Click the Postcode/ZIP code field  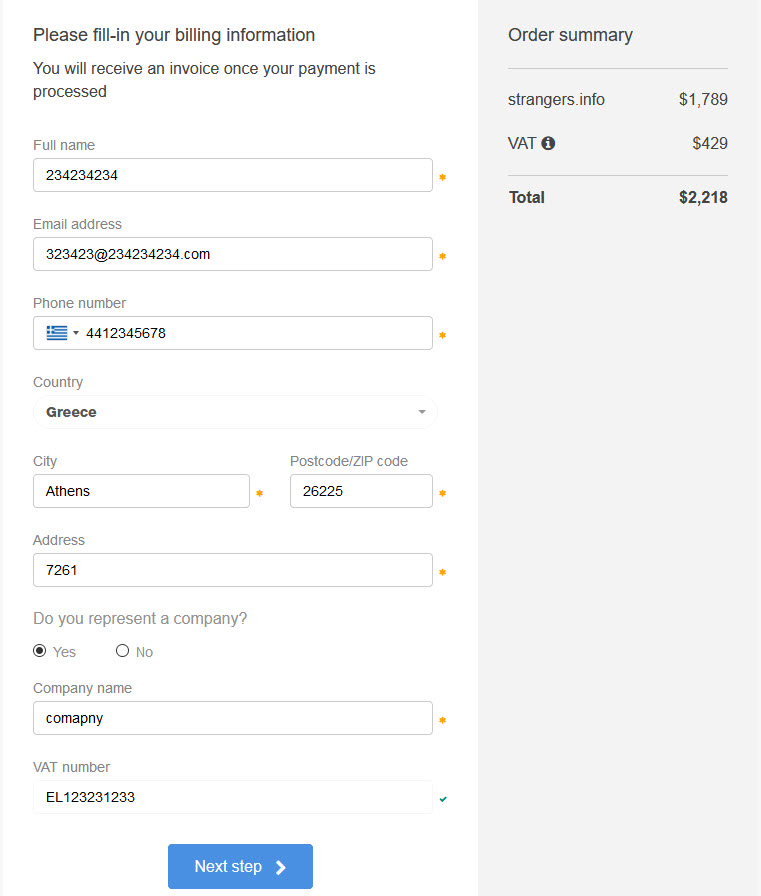pos(361,491)
